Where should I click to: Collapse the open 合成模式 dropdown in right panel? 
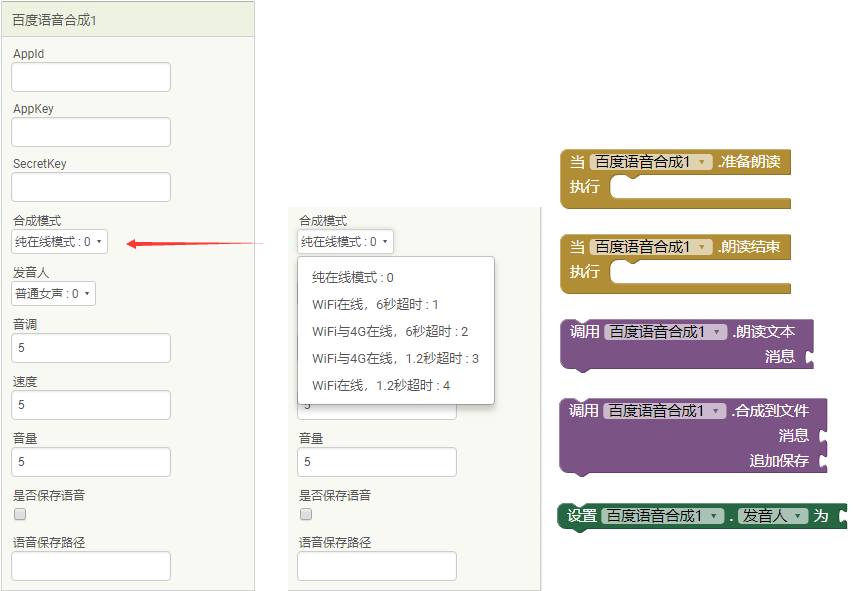345,242
